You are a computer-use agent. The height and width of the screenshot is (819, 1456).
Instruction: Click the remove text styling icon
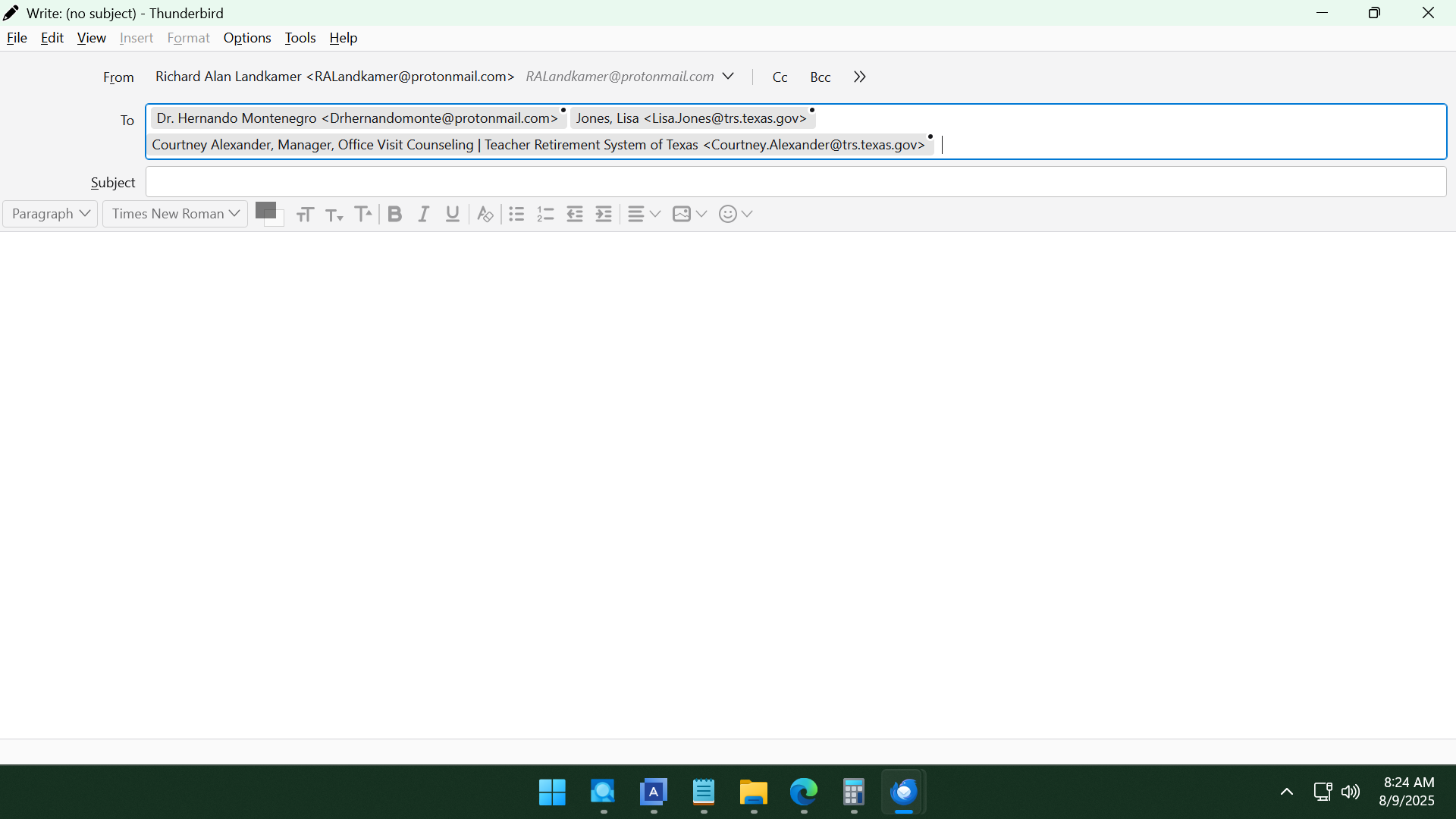485,215
